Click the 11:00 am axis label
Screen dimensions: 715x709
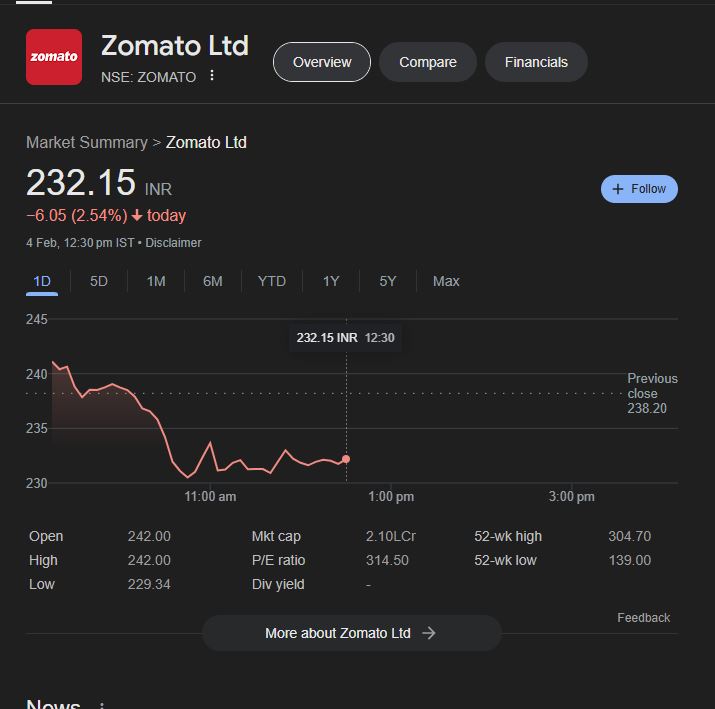210,497
